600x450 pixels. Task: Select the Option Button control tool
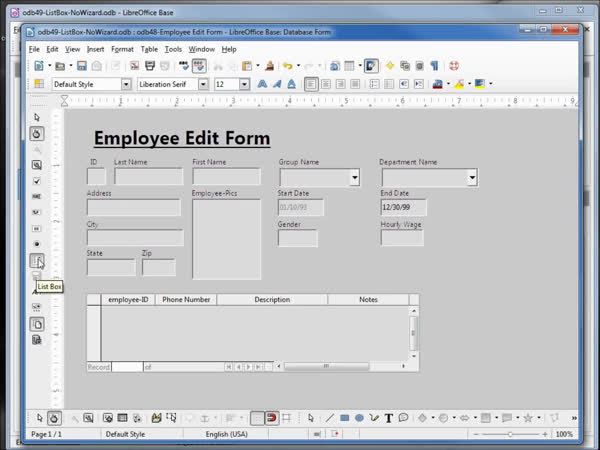click(x=37, y=244)
